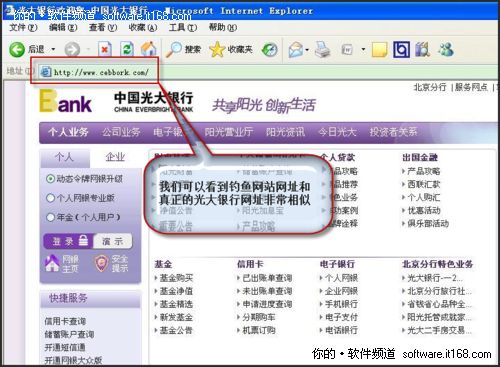
Task: Open 编辑(E) menu
Action: (x=63, y=27)
